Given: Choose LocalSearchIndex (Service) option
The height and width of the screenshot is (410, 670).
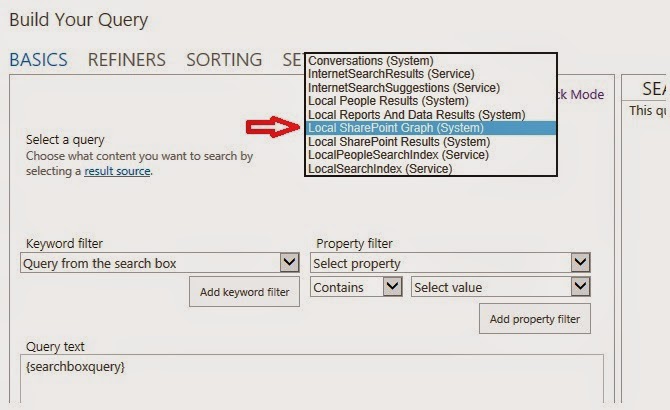Looking at the screenshot, I should pyautogui.click(x=431, y=168).
